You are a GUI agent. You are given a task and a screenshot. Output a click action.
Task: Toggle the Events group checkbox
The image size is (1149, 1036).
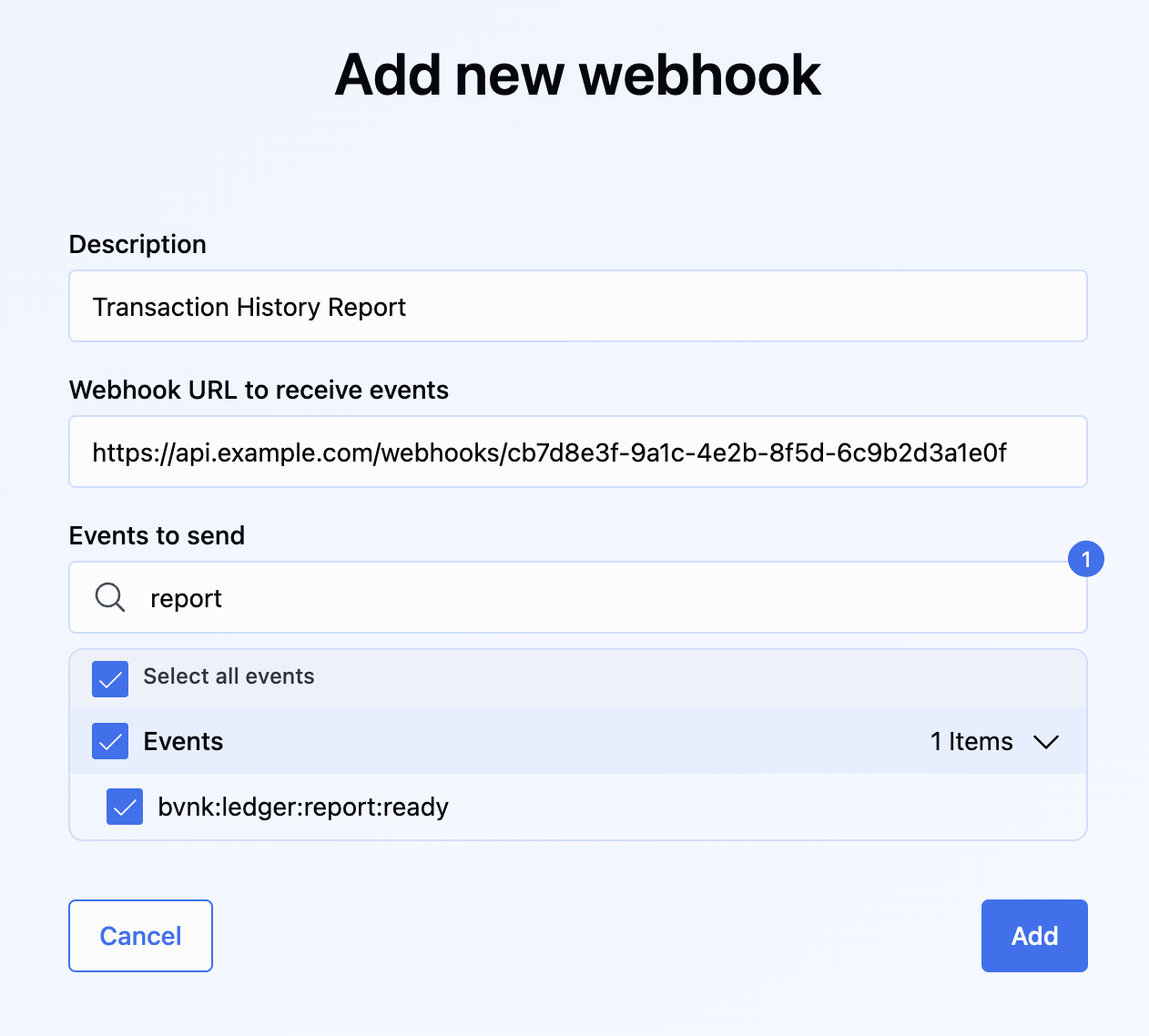[x=110, y=742]
